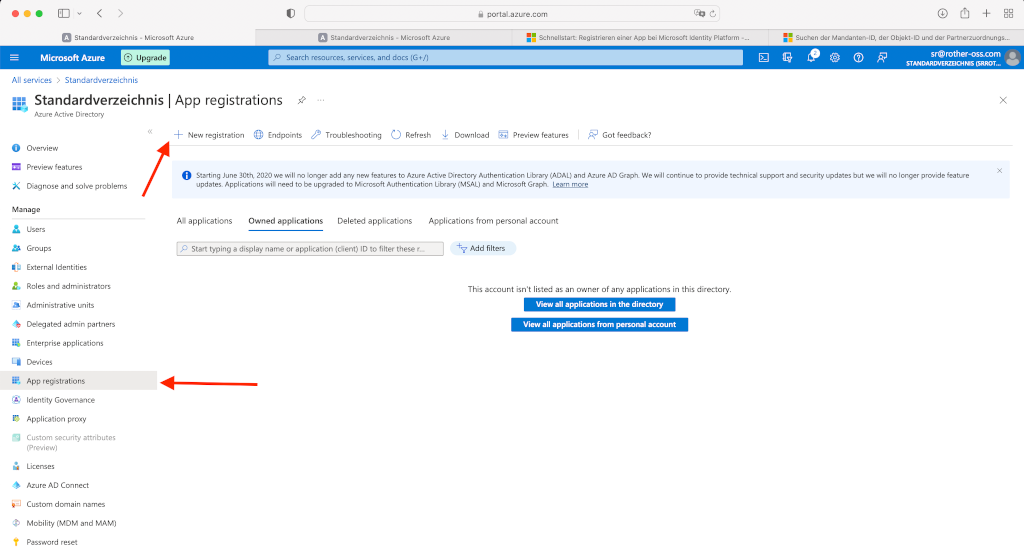Image resolution: width=1024 pixels, height=551 pixels.
Task: Follow the Learn more link
Action: click(570, 184)
